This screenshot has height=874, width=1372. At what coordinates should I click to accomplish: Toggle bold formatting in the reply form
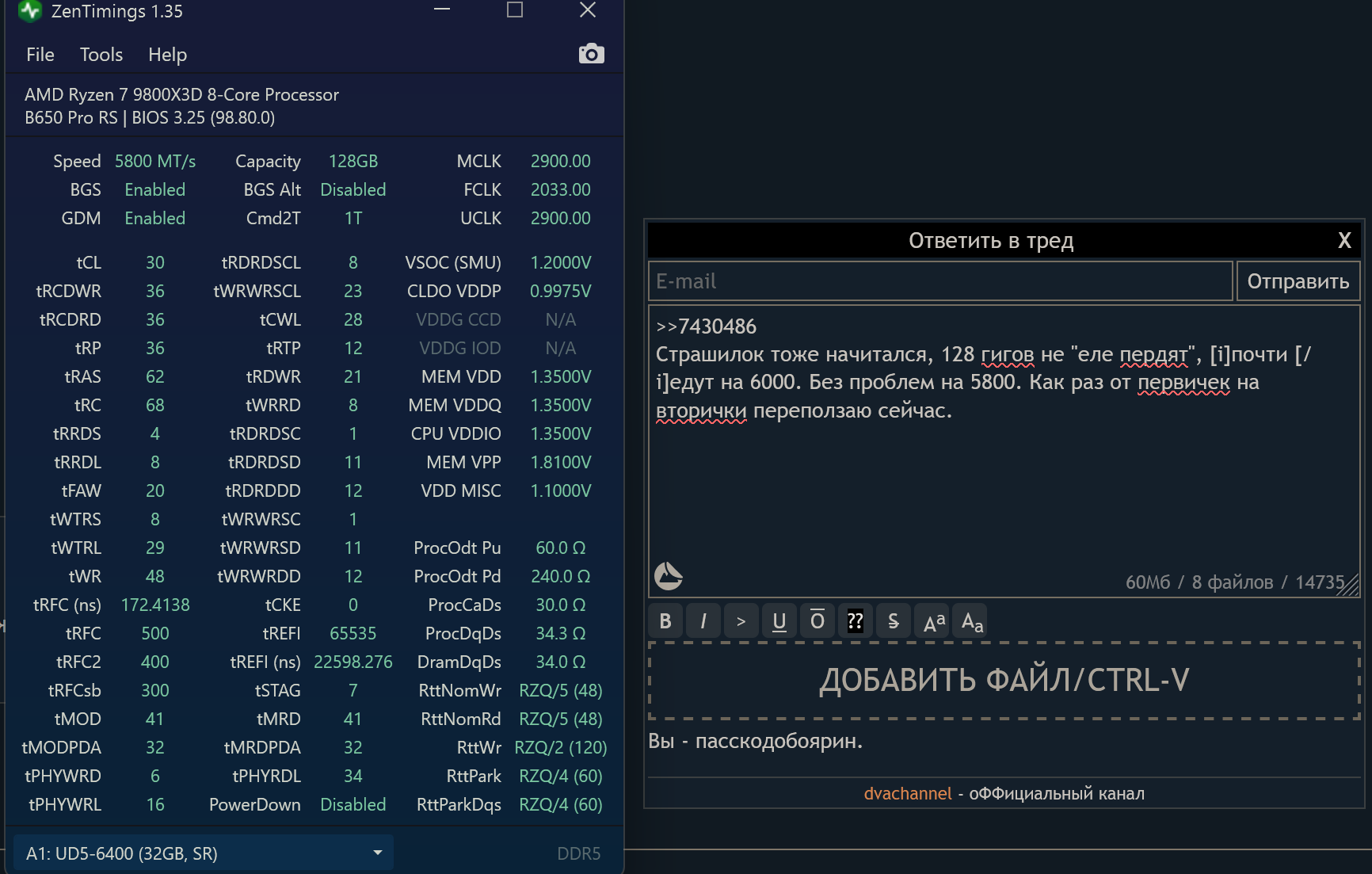(665, 621)
